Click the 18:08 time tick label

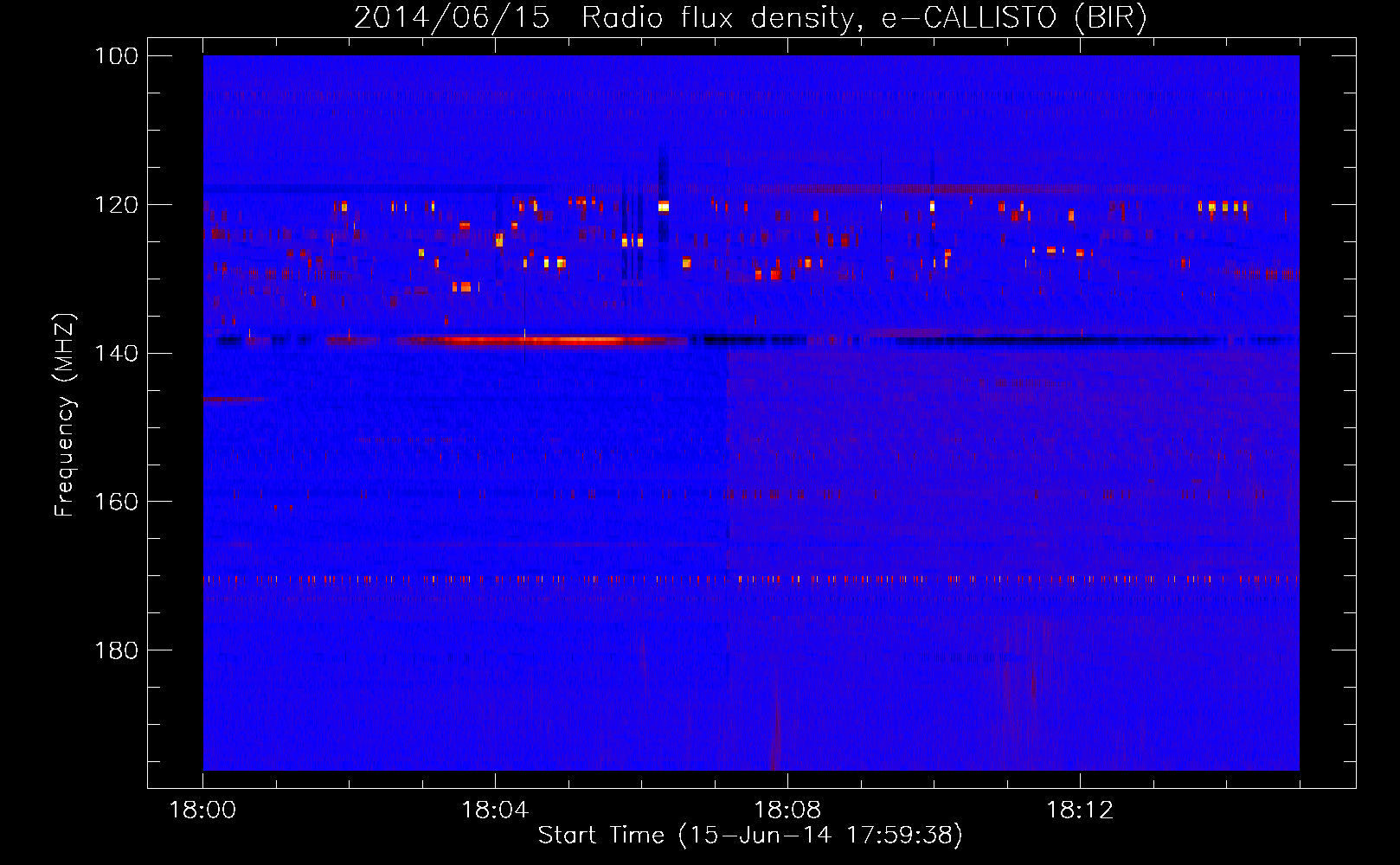click(788, 811)
